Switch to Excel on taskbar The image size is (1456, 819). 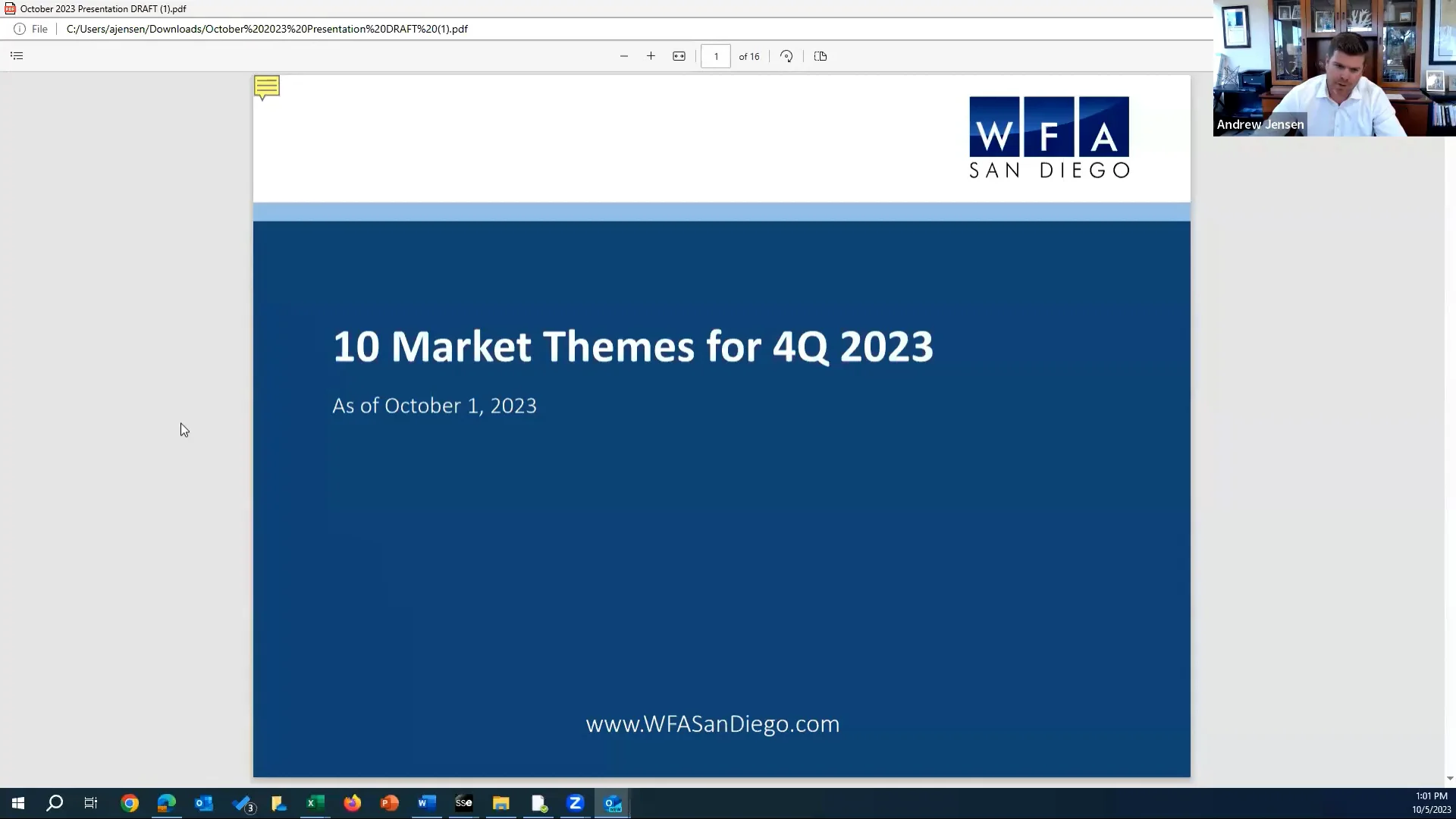[x=315, y=803]
